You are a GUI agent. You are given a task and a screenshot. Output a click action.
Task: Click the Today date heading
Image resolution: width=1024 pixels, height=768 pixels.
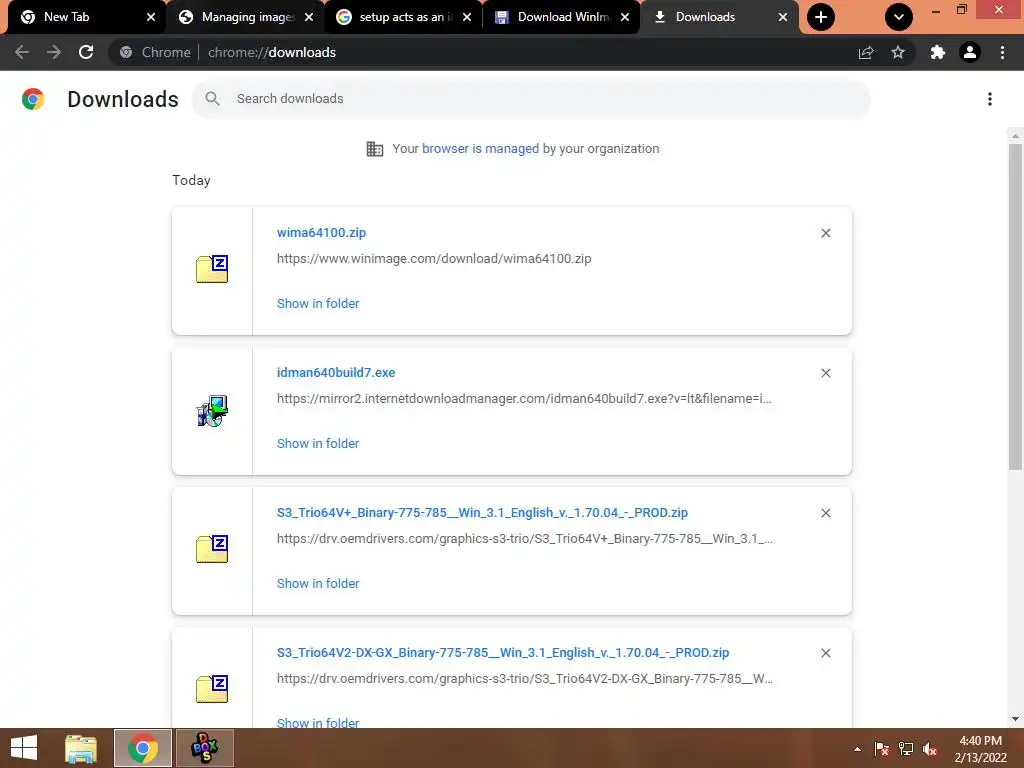point(191,180)
